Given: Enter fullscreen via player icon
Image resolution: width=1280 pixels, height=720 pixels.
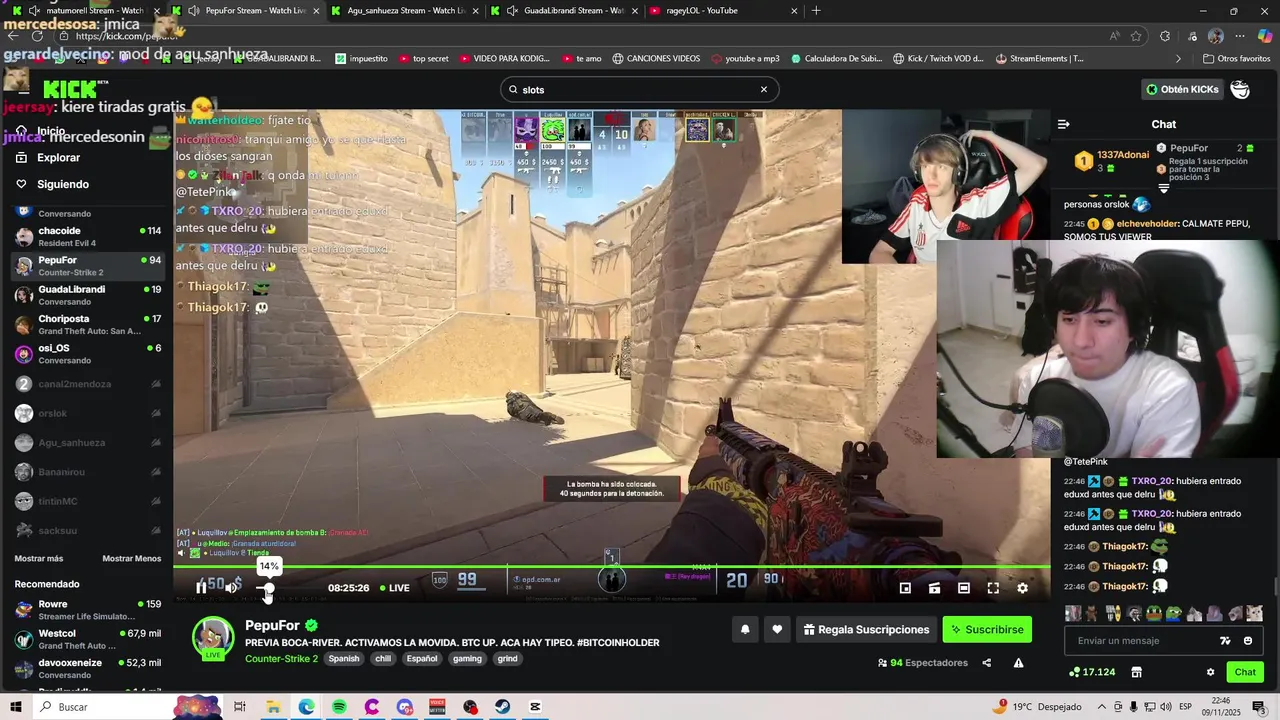Looking at the screenshot, I should click(993, 588).
